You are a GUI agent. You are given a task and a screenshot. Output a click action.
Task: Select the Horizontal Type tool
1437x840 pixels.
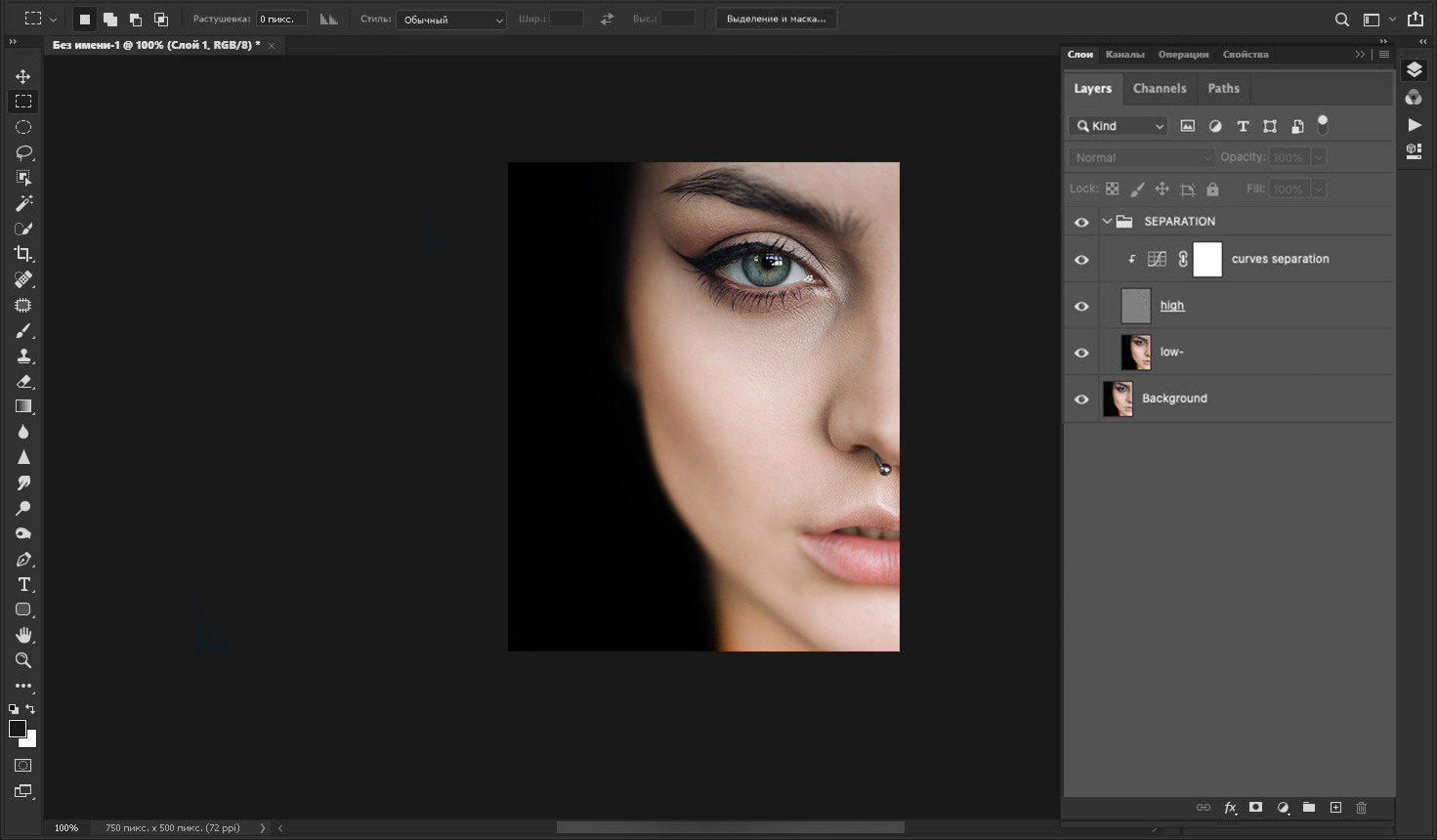22,583
